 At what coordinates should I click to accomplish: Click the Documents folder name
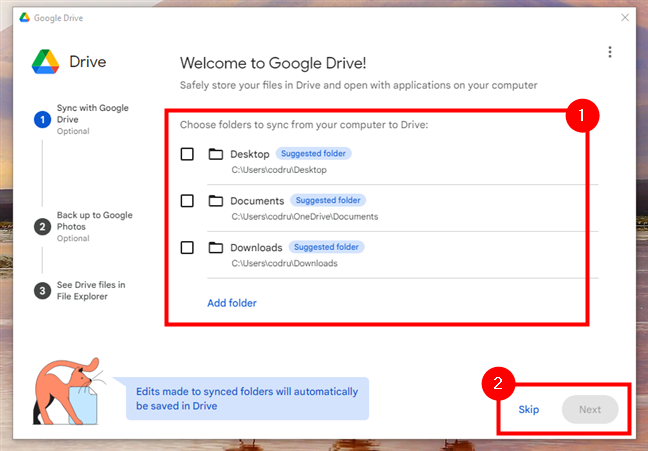coord(257,201)
